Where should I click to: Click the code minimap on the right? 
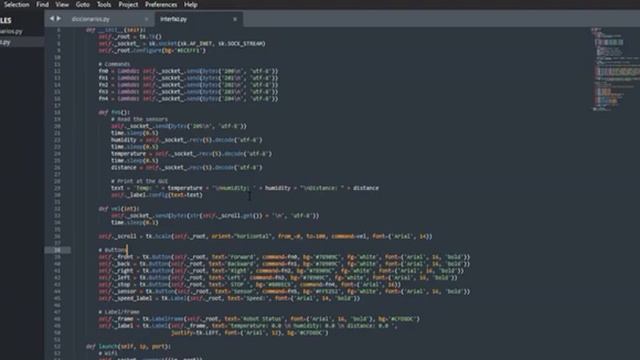616,69
